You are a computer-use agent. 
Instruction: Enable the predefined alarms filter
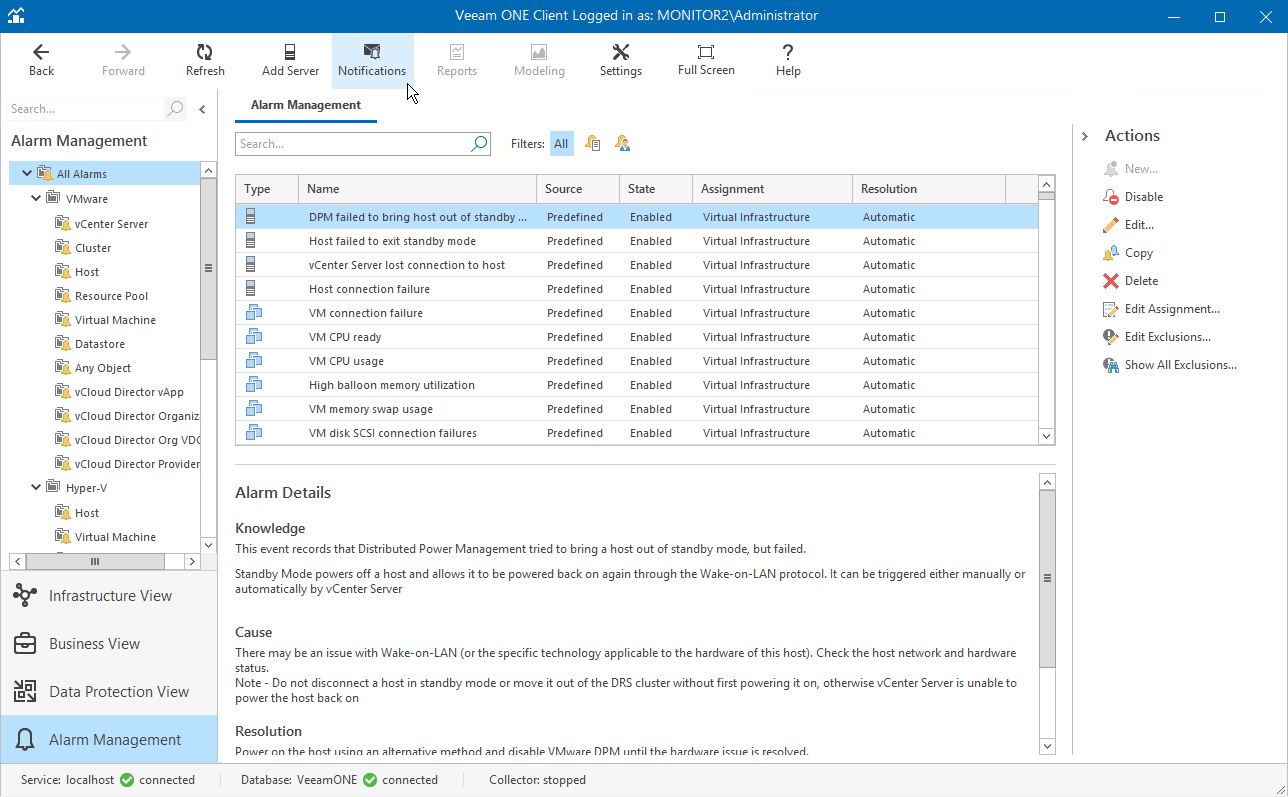pyautogui.click(x=592, y=143)
